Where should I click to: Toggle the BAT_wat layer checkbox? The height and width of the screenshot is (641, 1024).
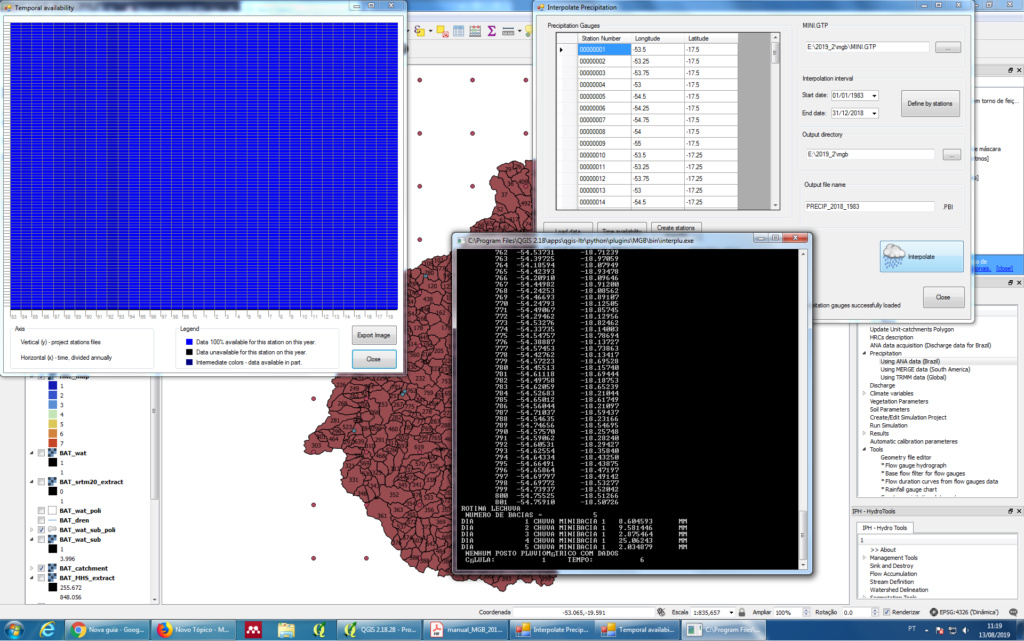click(x=42, y=453)
